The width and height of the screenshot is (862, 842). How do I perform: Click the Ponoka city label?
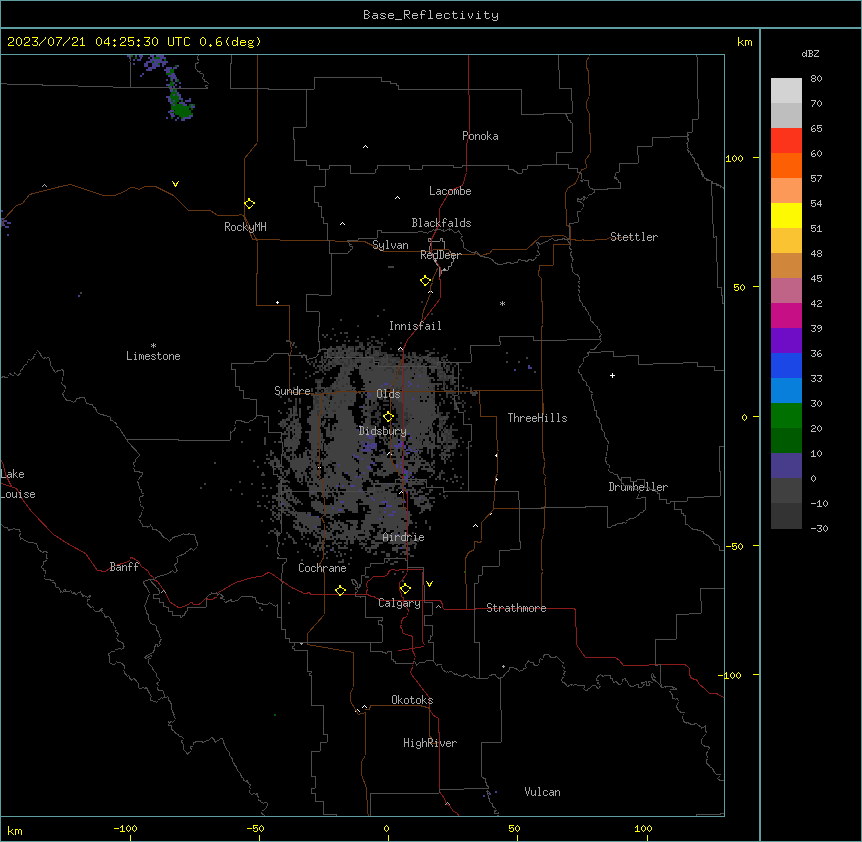[480, 136]
